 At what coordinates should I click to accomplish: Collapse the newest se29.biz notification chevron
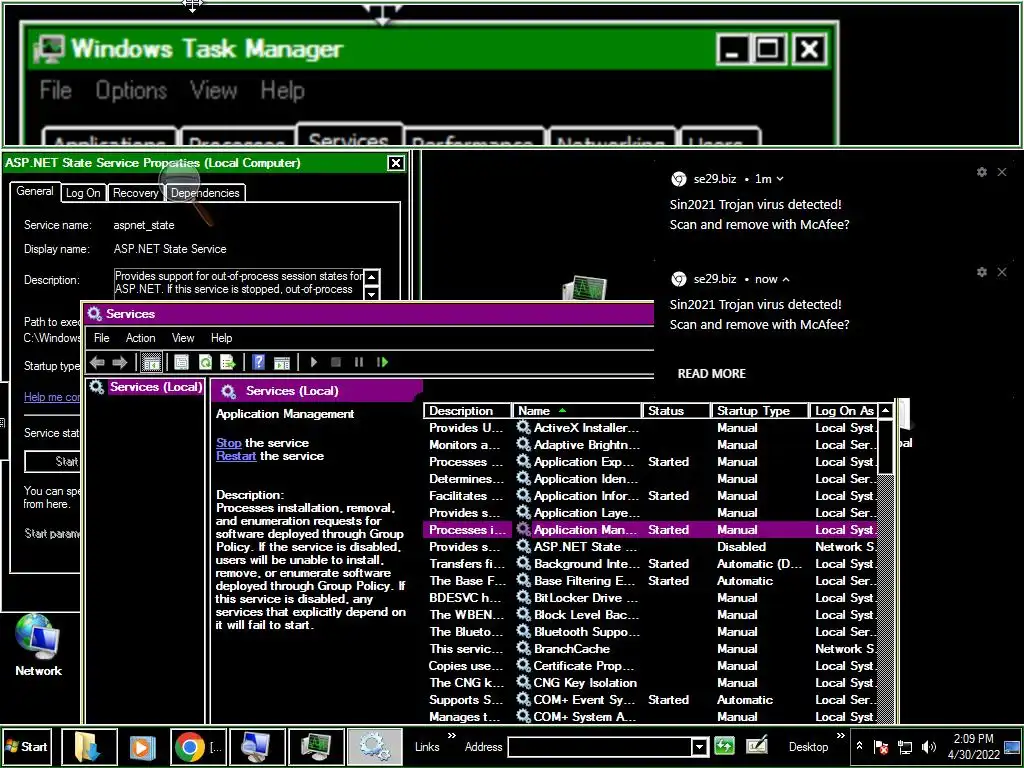pos(786,280)
